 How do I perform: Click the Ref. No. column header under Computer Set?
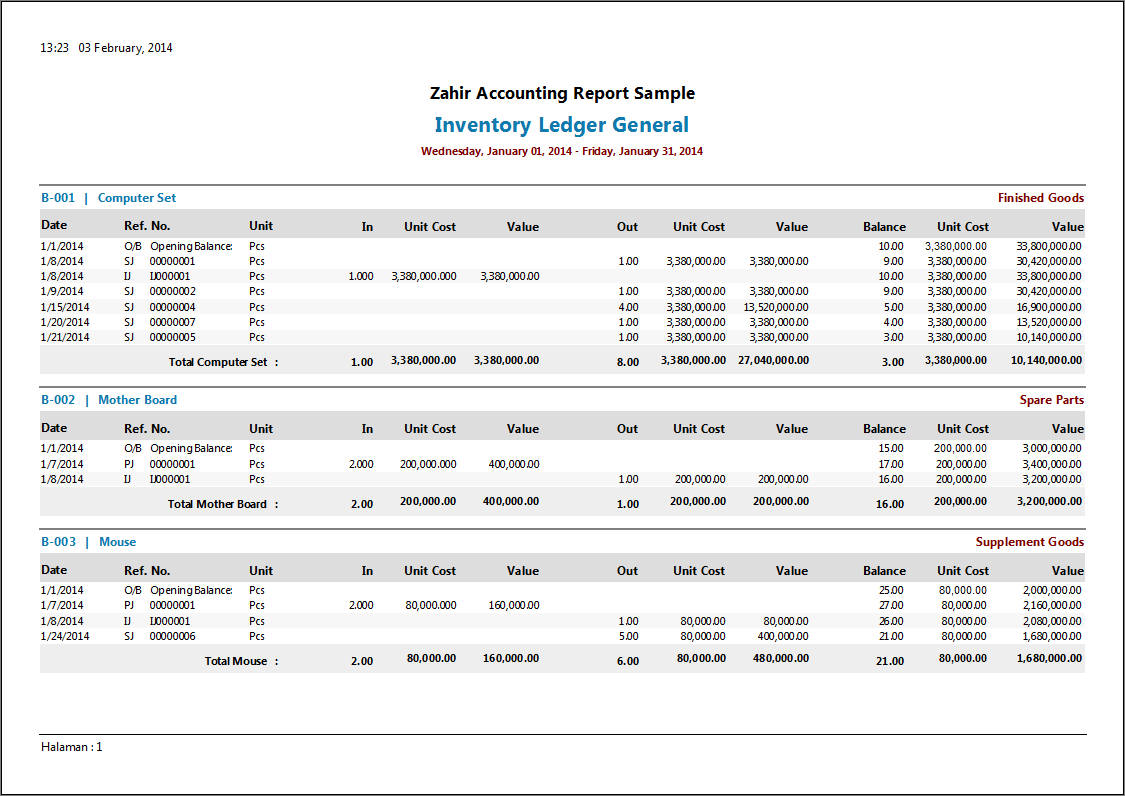147,225
